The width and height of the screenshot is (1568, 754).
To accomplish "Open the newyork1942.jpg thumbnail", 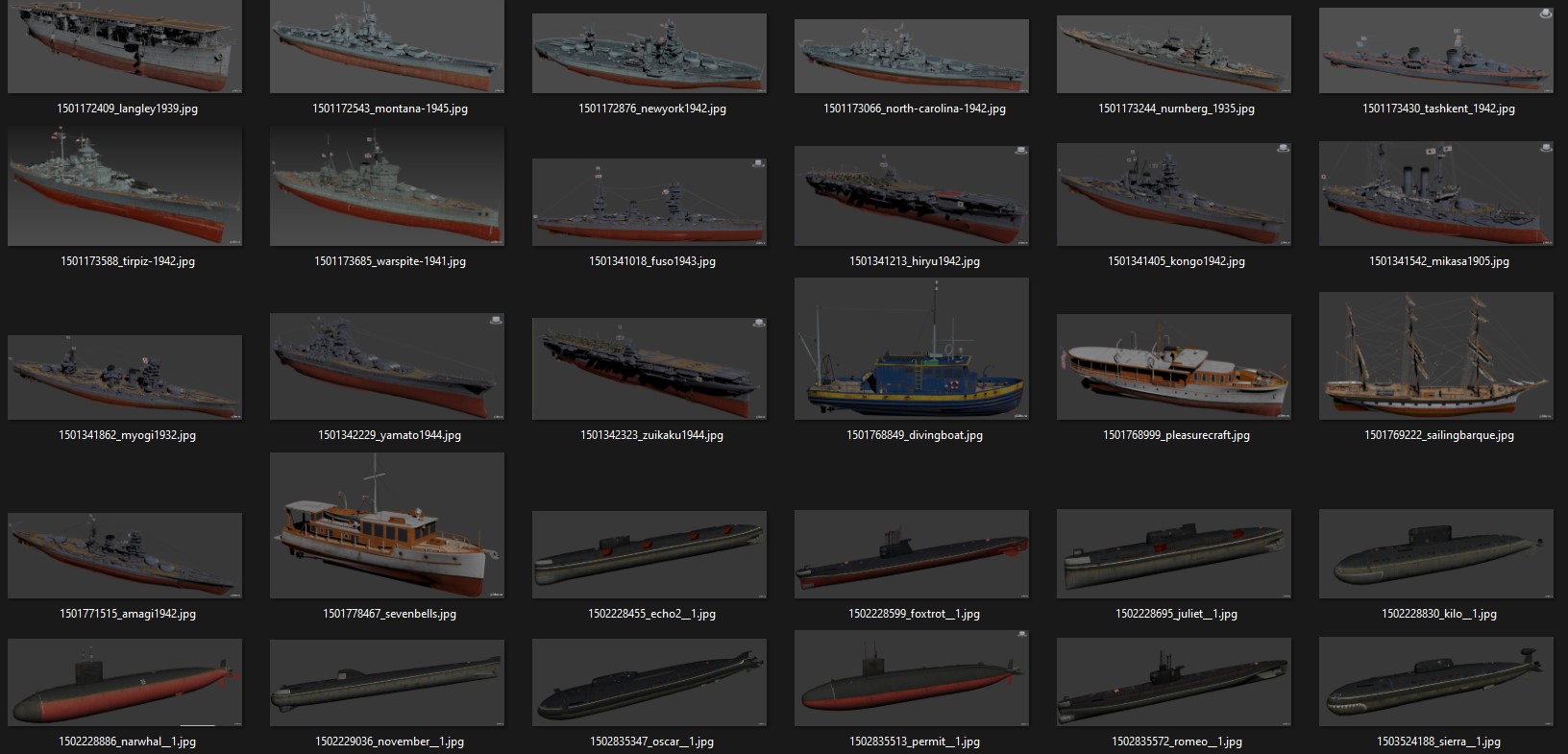I will [649, 54].
